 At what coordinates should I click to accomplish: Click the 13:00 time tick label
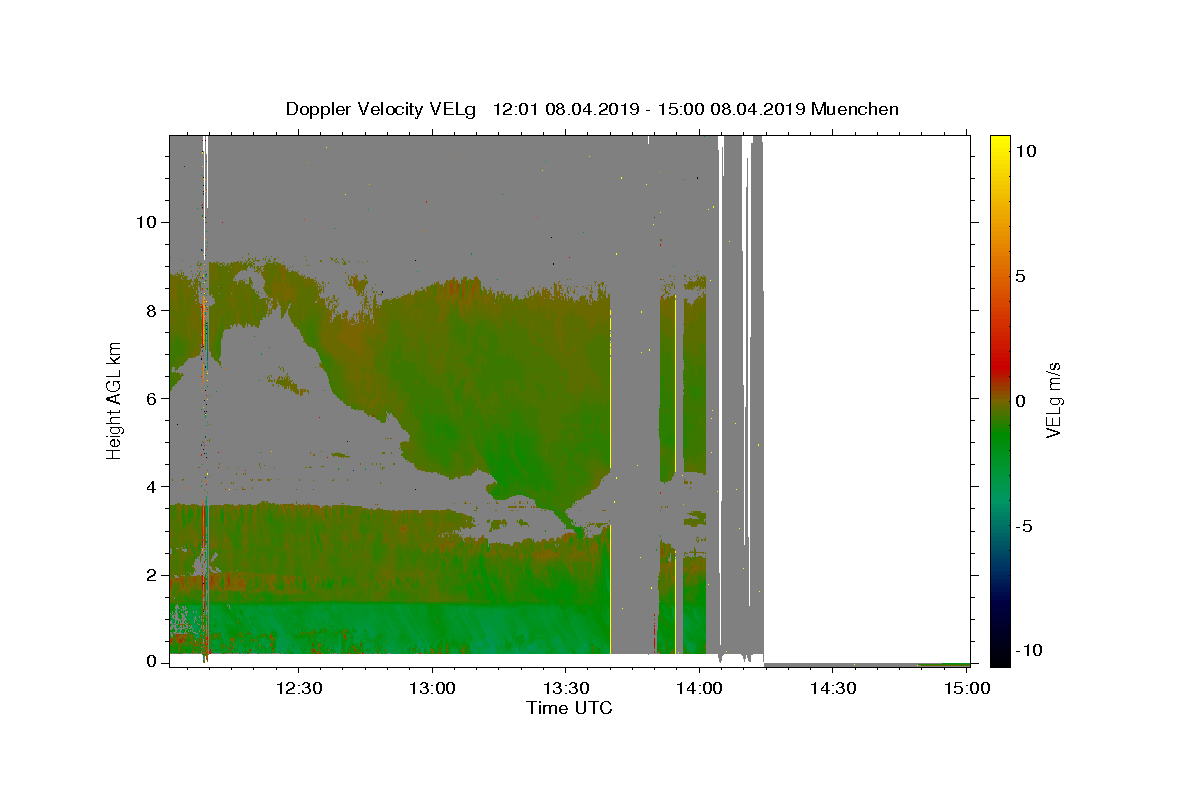[x=432, y=688]
